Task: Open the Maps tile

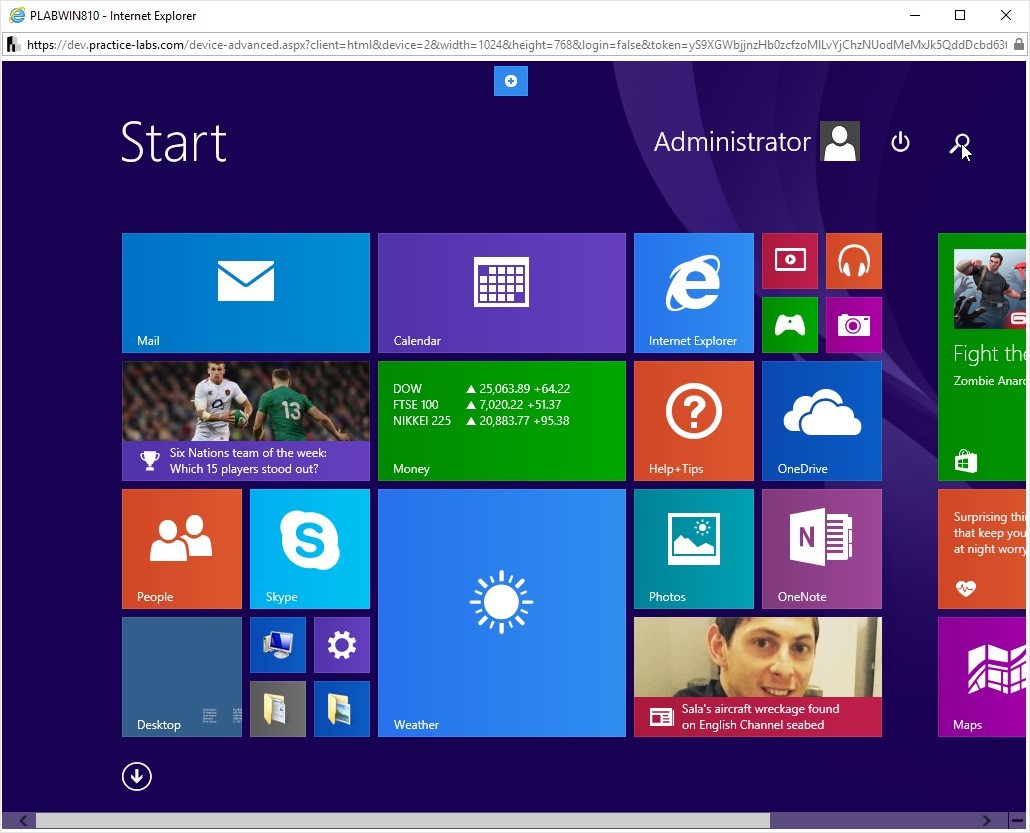Action: (x=982, y=677)
